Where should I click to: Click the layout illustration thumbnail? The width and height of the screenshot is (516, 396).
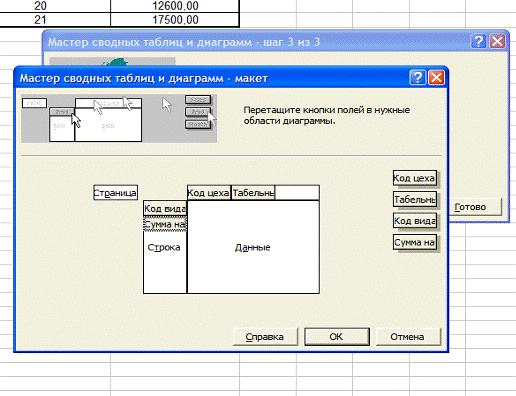tap(119, 118)
